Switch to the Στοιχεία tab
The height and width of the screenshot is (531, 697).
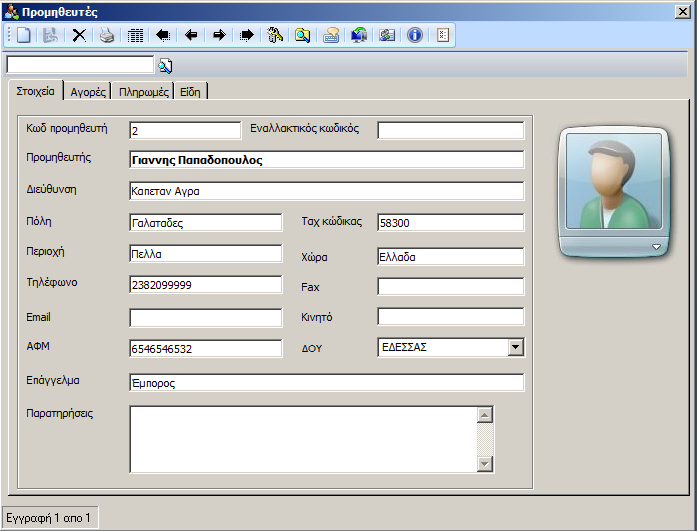click(36, 91)
